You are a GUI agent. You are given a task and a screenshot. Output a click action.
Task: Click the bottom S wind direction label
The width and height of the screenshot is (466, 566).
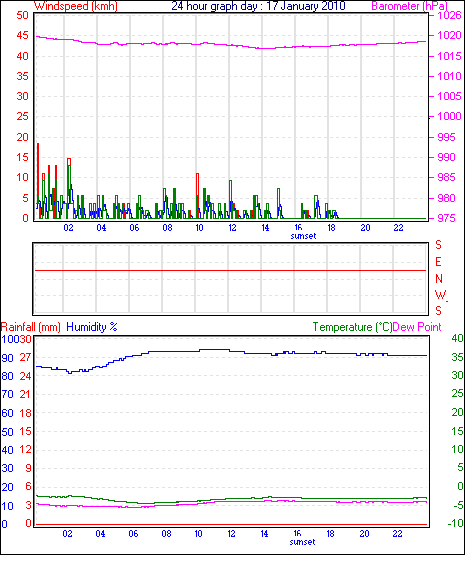click(438, 311)
